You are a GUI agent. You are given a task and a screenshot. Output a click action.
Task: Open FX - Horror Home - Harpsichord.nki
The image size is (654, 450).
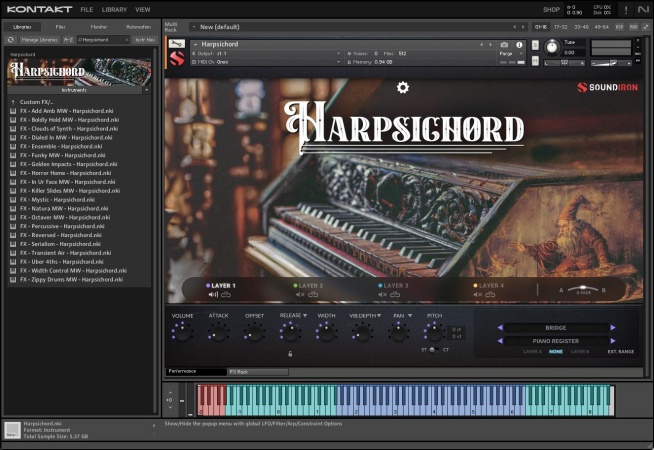pyautogui.click(x=68, y=173)
